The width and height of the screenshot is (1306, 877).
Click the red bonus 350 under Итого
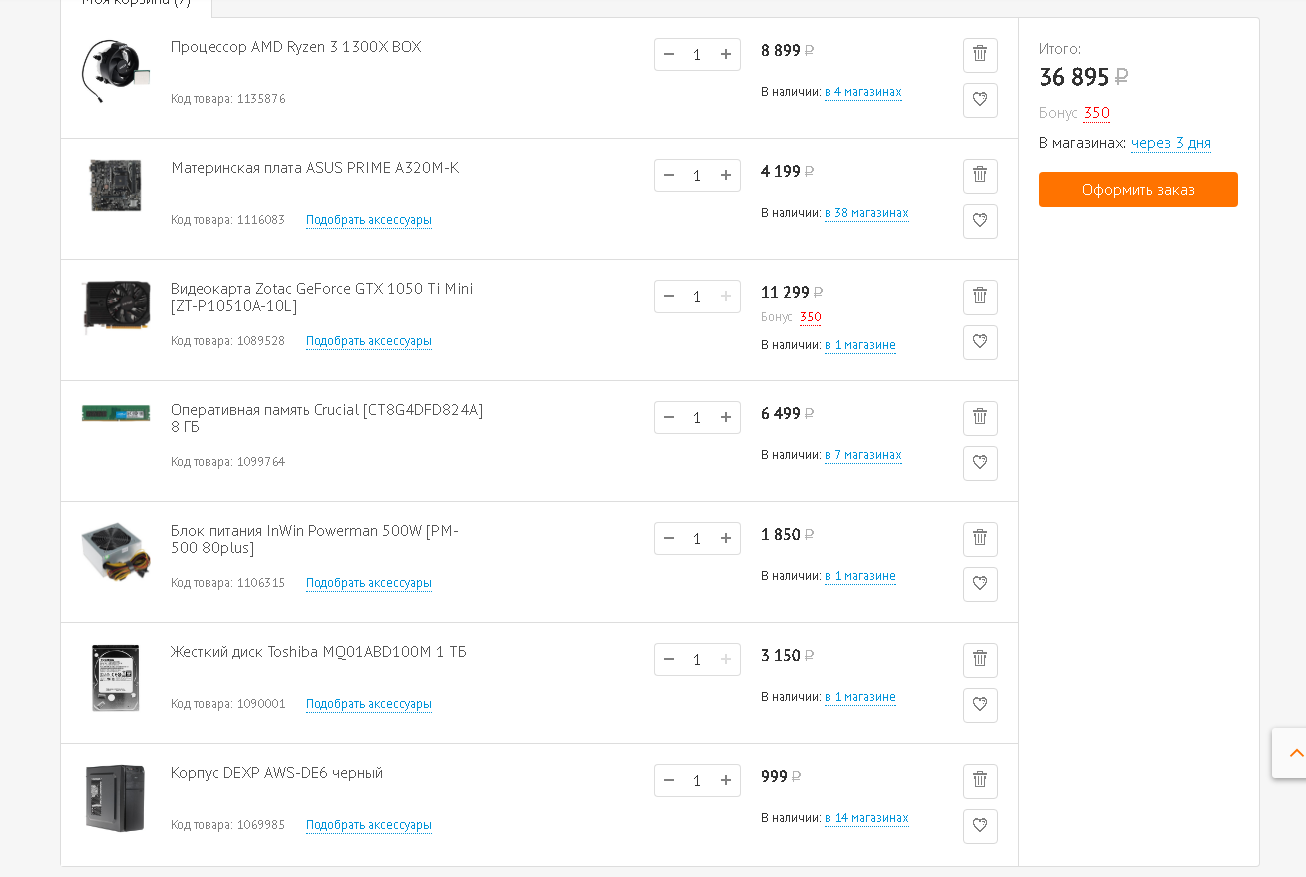point(1097,113)
